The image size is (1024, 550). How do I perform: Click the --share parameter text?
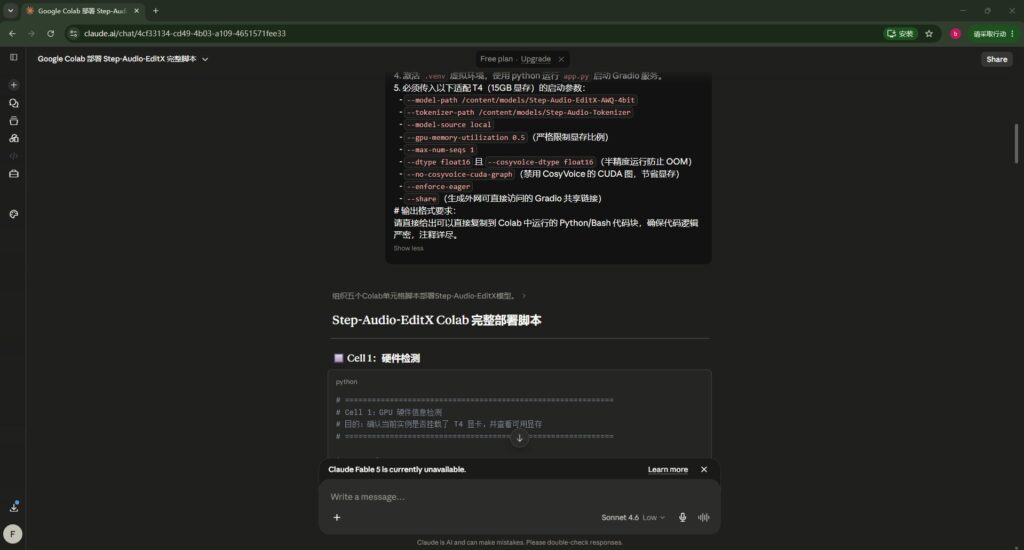click(x=421, y=199)
